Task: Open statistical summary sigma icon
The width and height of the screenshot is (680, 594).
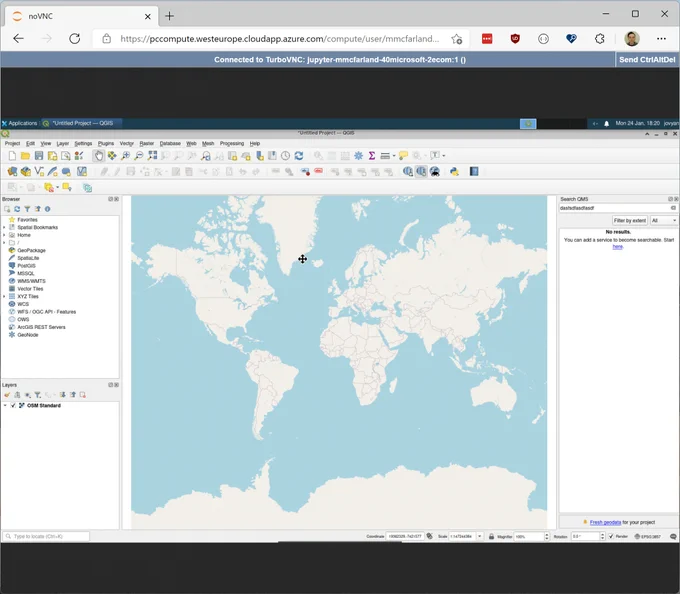Action: click(x=372, y=156)
